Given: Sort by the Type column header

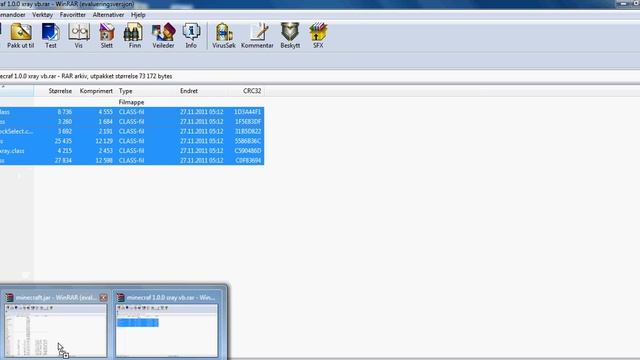Looking at the screenshot, I should [x=125, y=91].
